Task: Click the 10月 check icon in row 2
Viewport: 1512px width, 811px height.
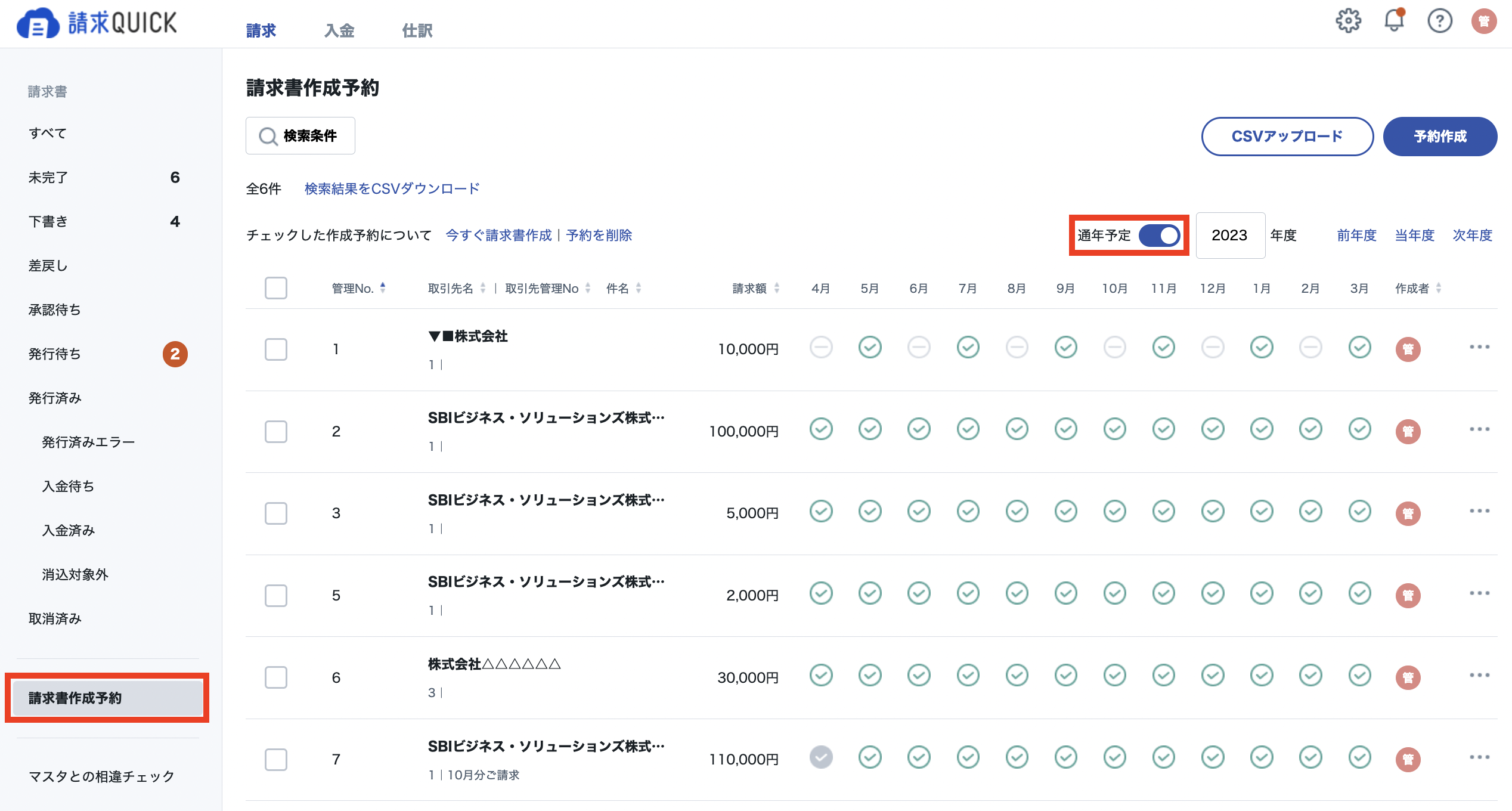Action: coord(1114,429)
